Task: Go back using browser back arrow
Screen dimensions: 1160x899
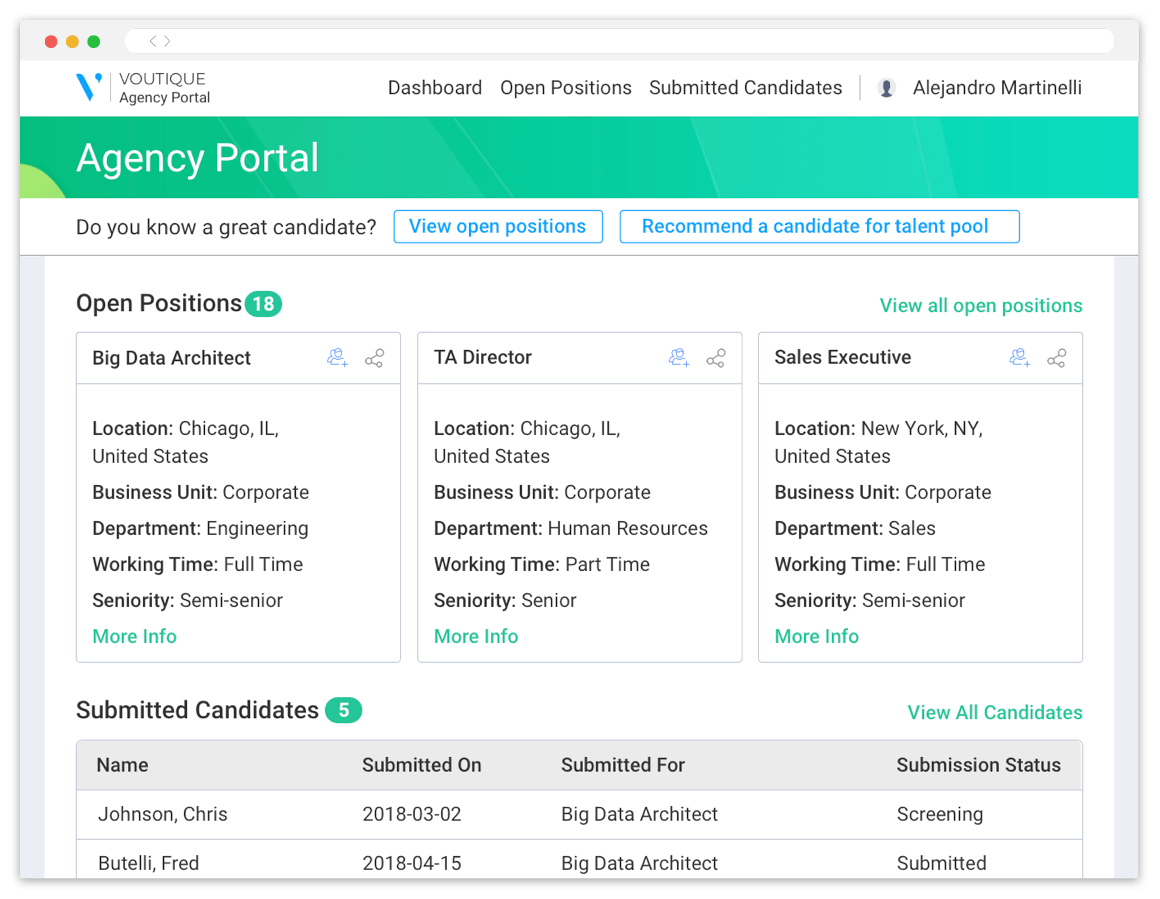Action: [153, 41]
